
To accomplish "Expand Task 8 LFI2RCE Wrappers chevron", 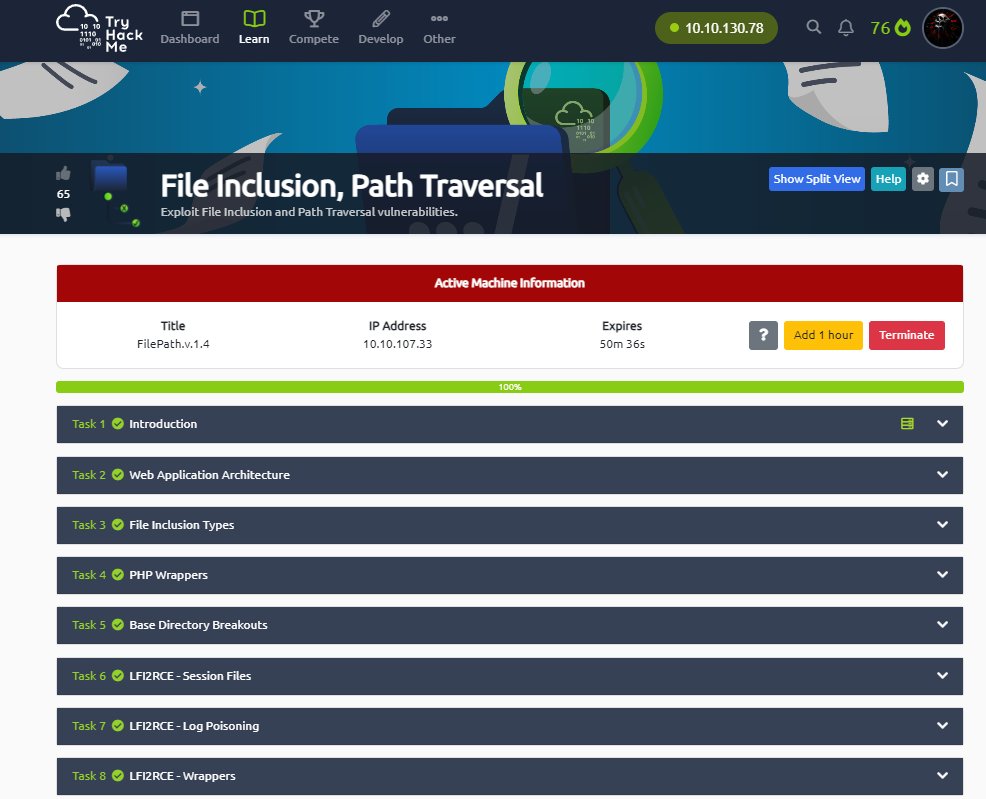I will tap(942, 776).
